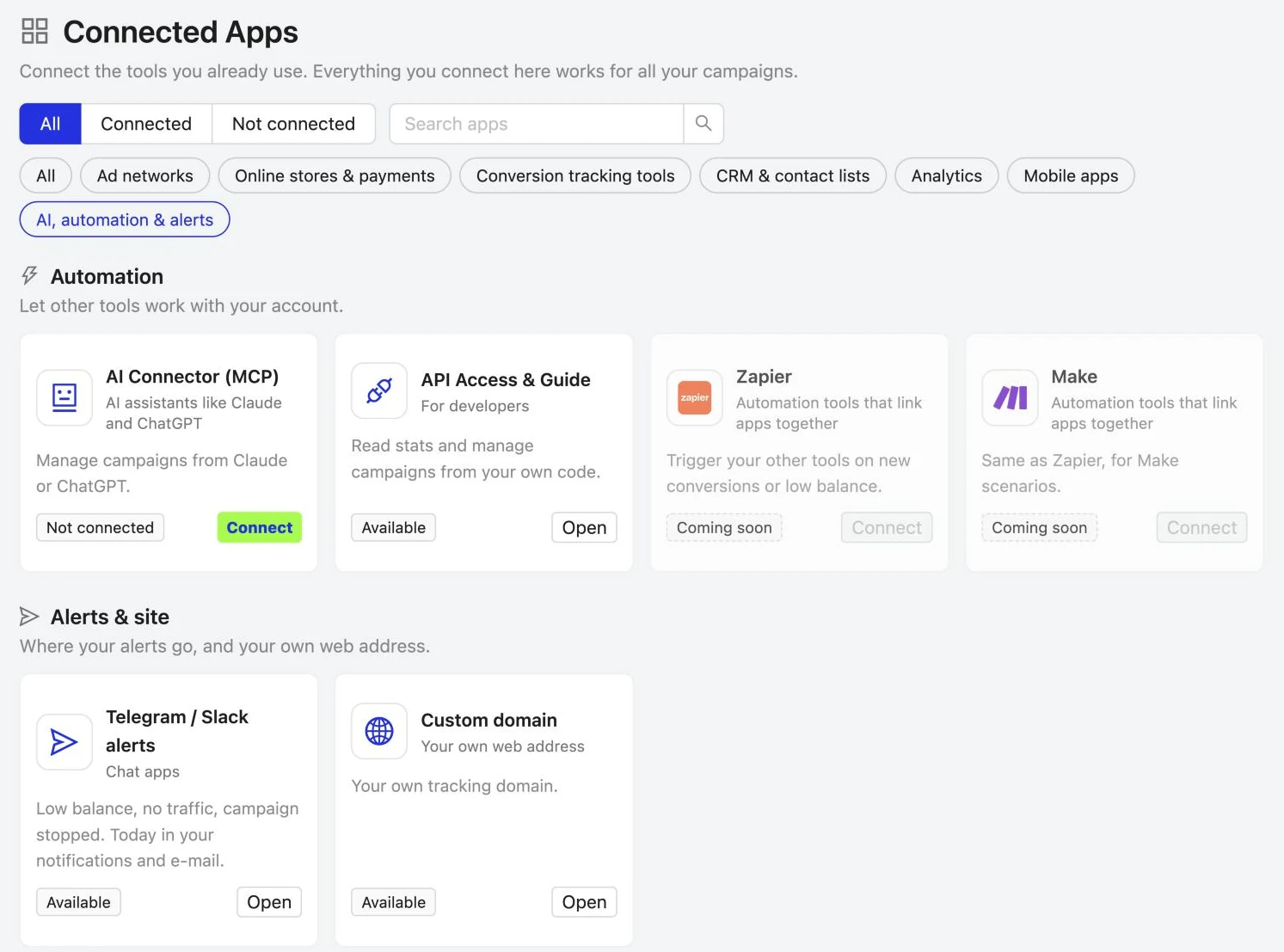1284x952 pixels.
Task: Click Telegram / Slack Available badge
Action: [78, 902]
